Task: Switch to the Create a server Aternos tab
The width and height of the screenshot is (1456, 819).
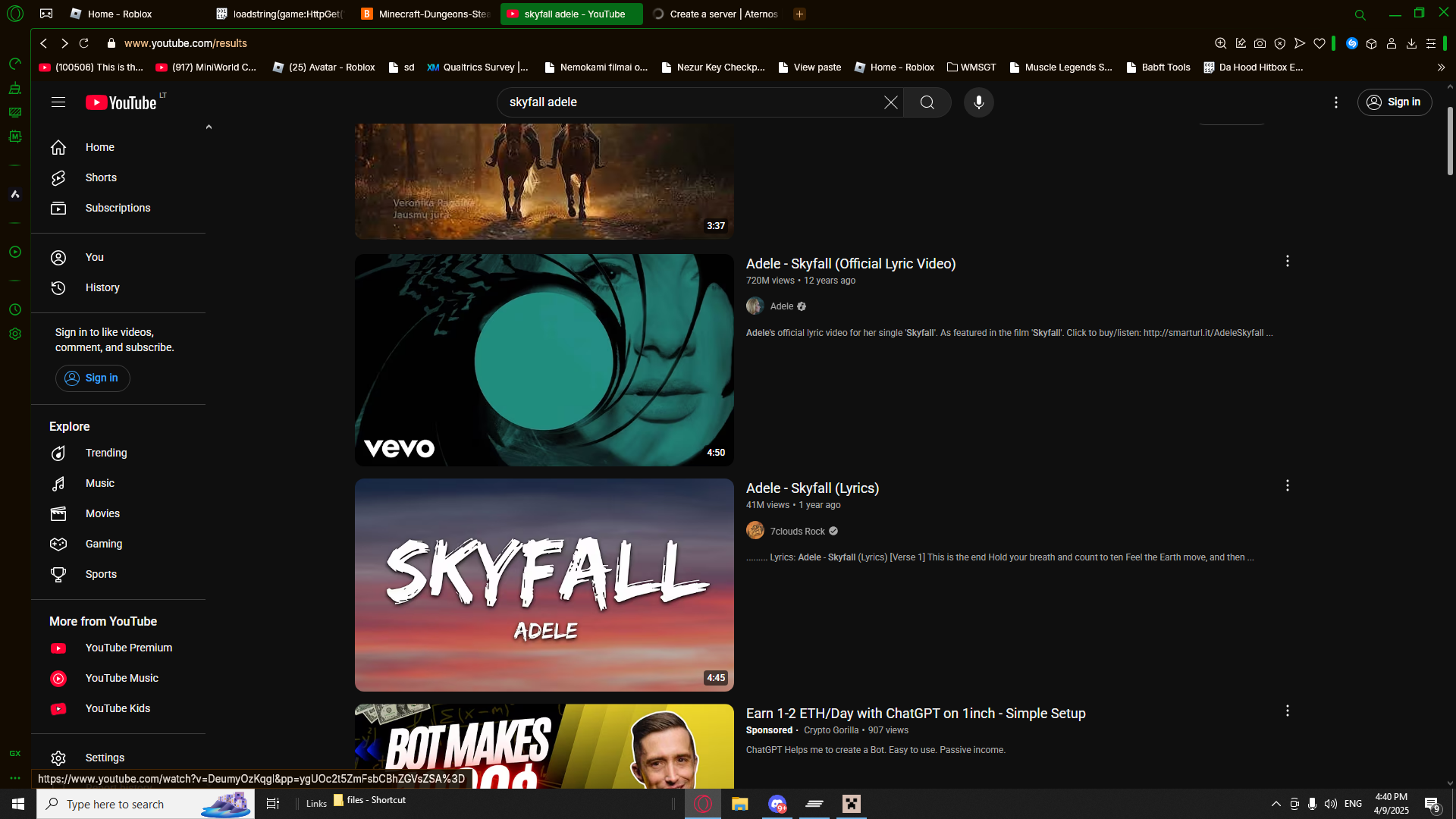Action: pyautogui.click(x=716, y=14)
